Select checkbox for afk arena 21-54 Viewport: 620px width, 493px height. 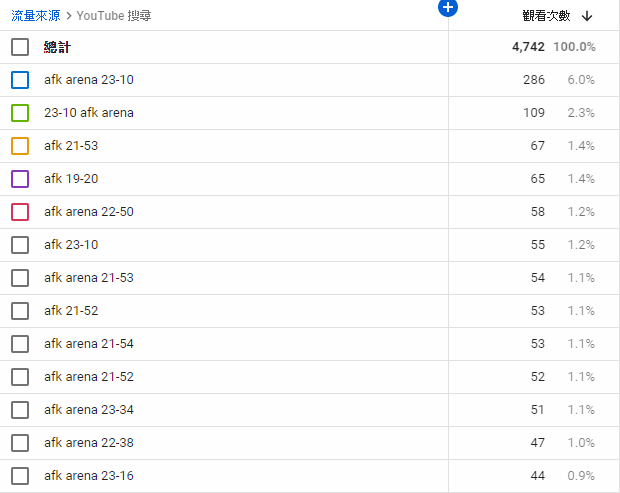coord(20,344)
